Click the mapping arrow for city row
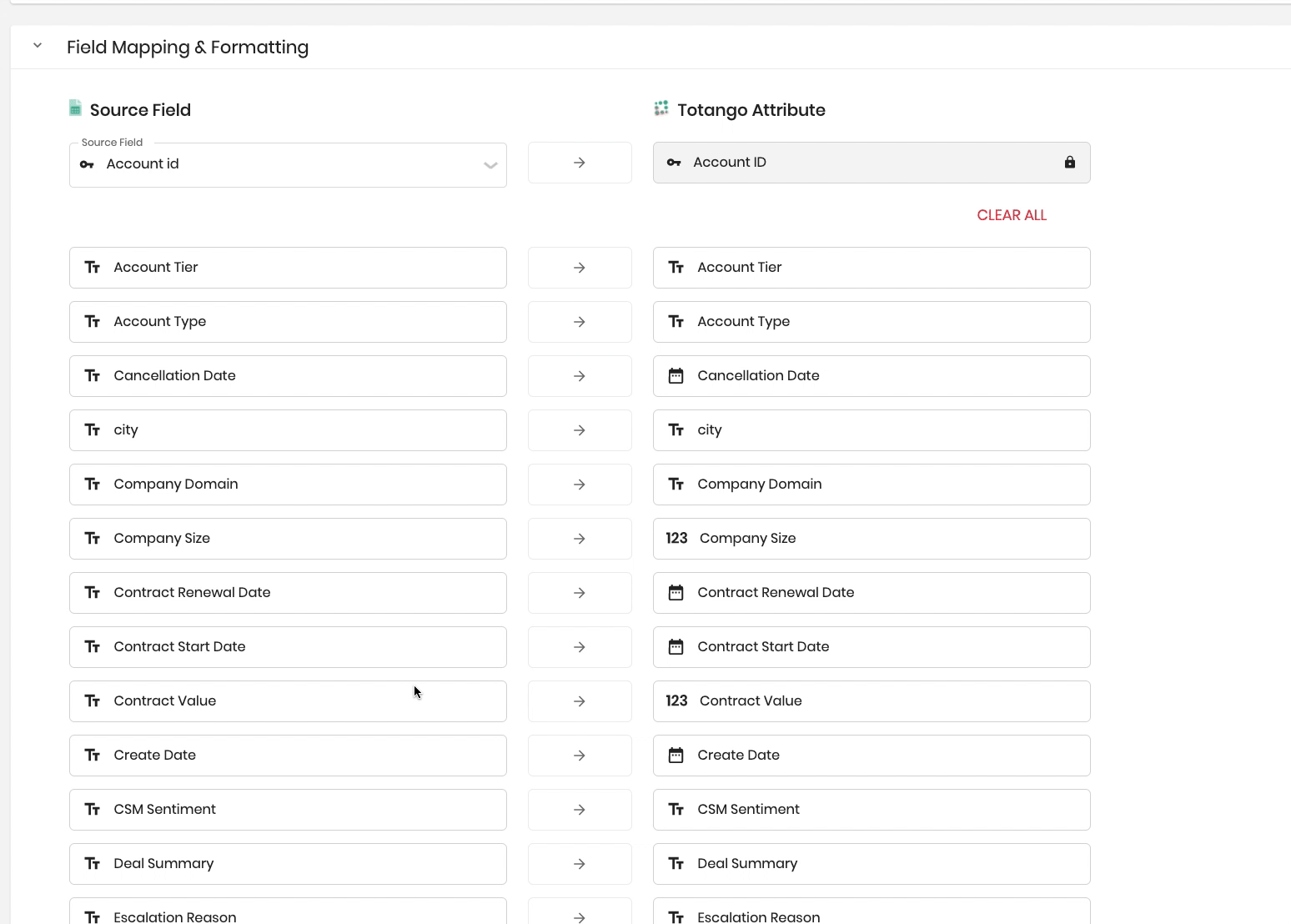The image size is (1291, 924). 580,430
